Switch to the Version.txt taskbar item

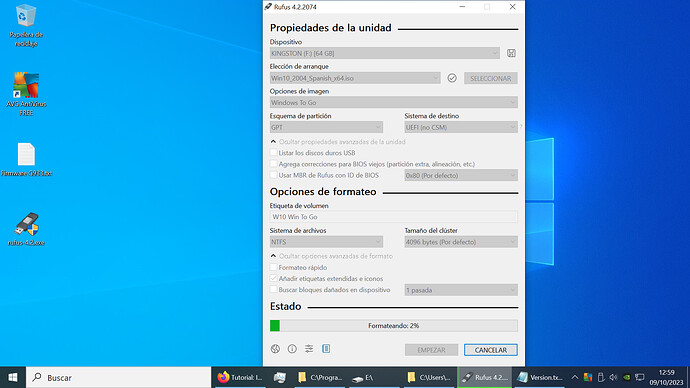pos(540,377)
